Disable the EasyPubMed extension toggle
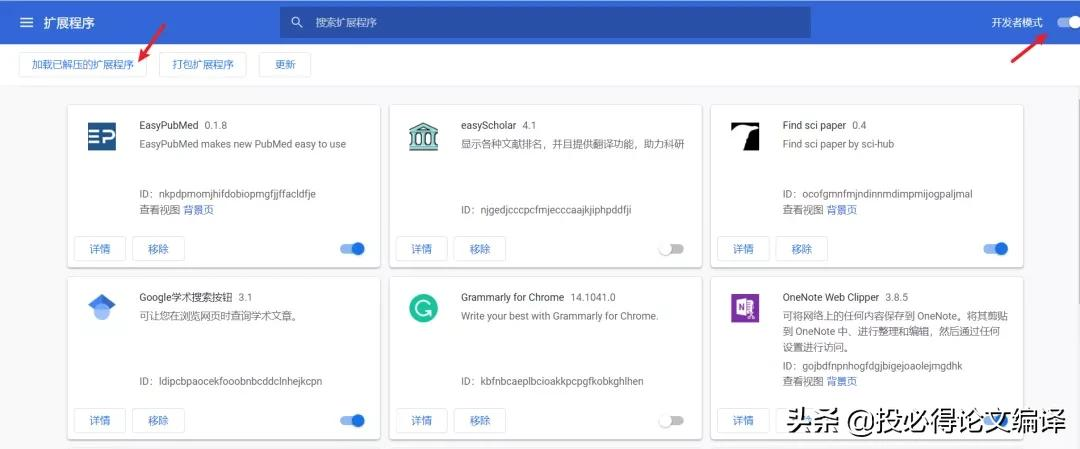Screen dimensions: 1080x449 (x=352, y=249)
